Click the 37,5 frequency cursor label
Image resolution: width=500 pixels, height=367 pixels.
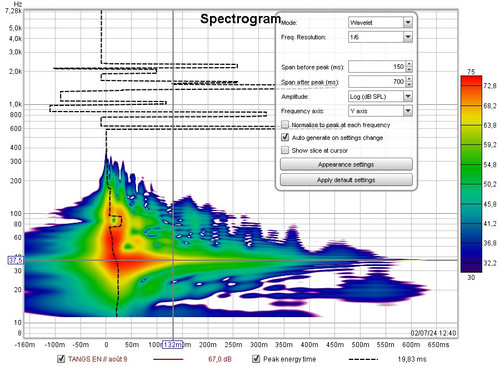click(x=16, y=260)
